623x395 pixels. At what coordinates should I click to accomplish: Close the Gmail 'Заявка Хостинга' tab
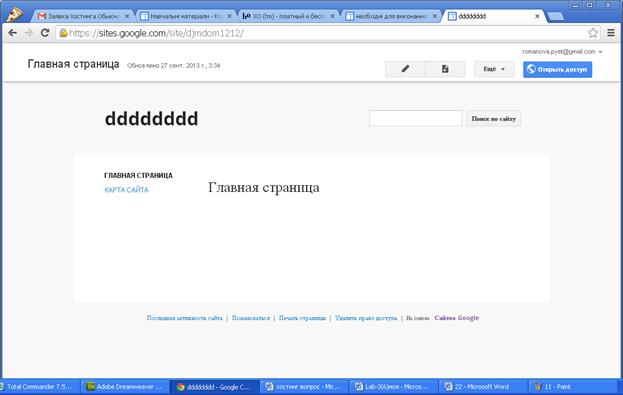[x=127, y=16]
